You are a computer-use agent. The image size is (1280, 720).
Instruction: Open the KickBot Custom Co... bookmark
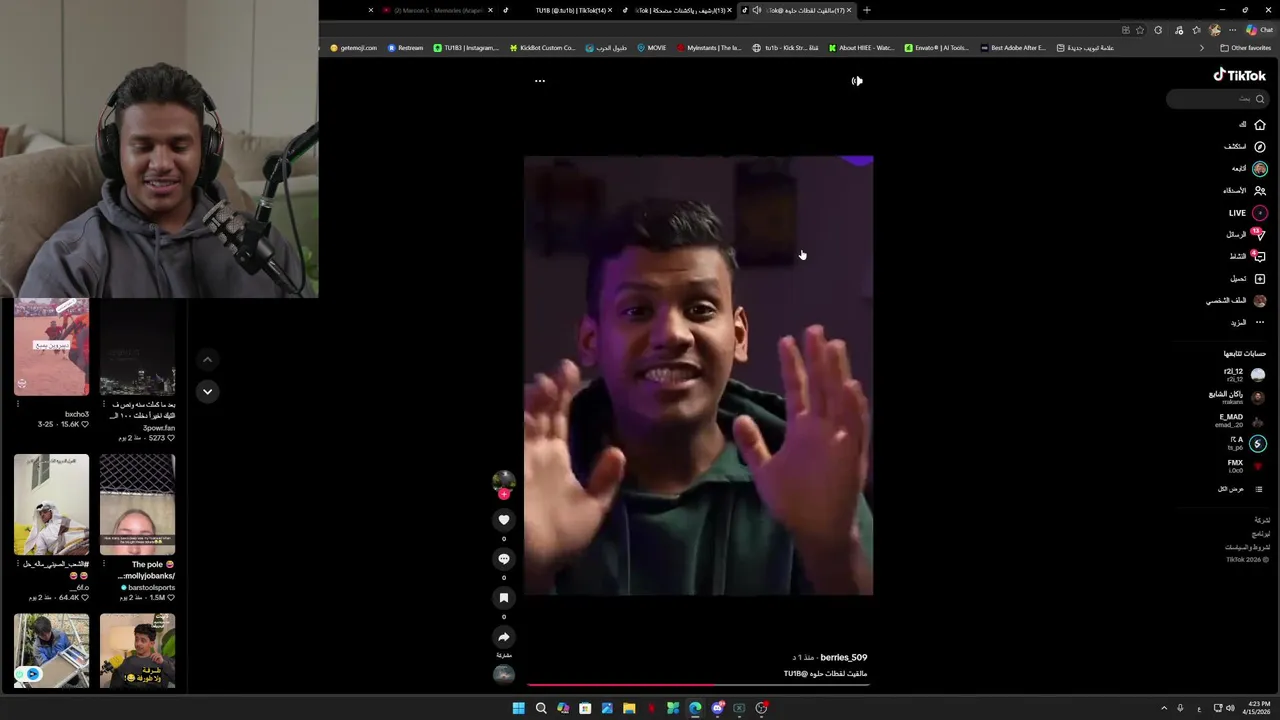(x=542, y=48)
